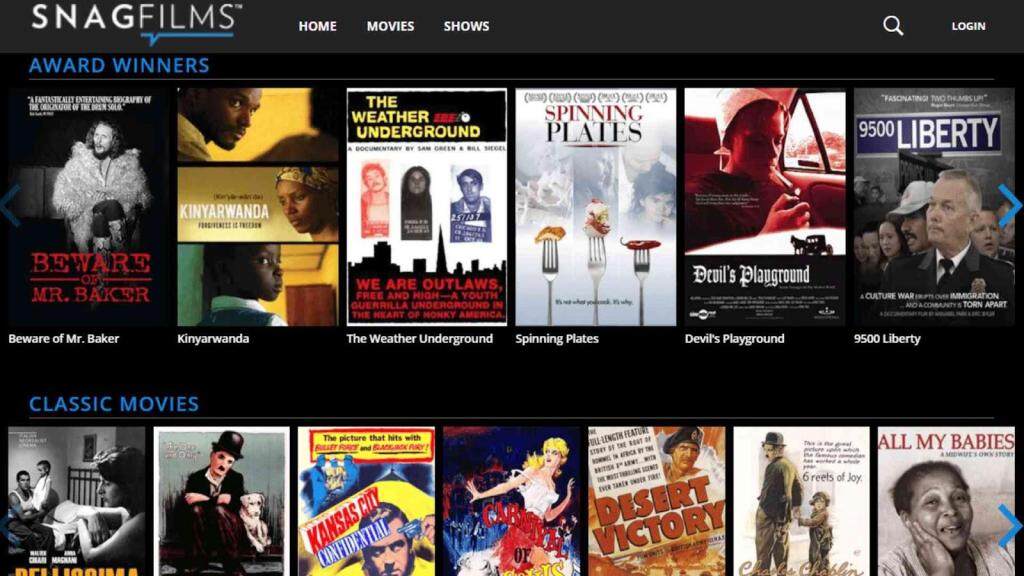This screenshot has width=1024, height=576.
Task: Click the SnagFilms logo
Action: coord(136,23)
